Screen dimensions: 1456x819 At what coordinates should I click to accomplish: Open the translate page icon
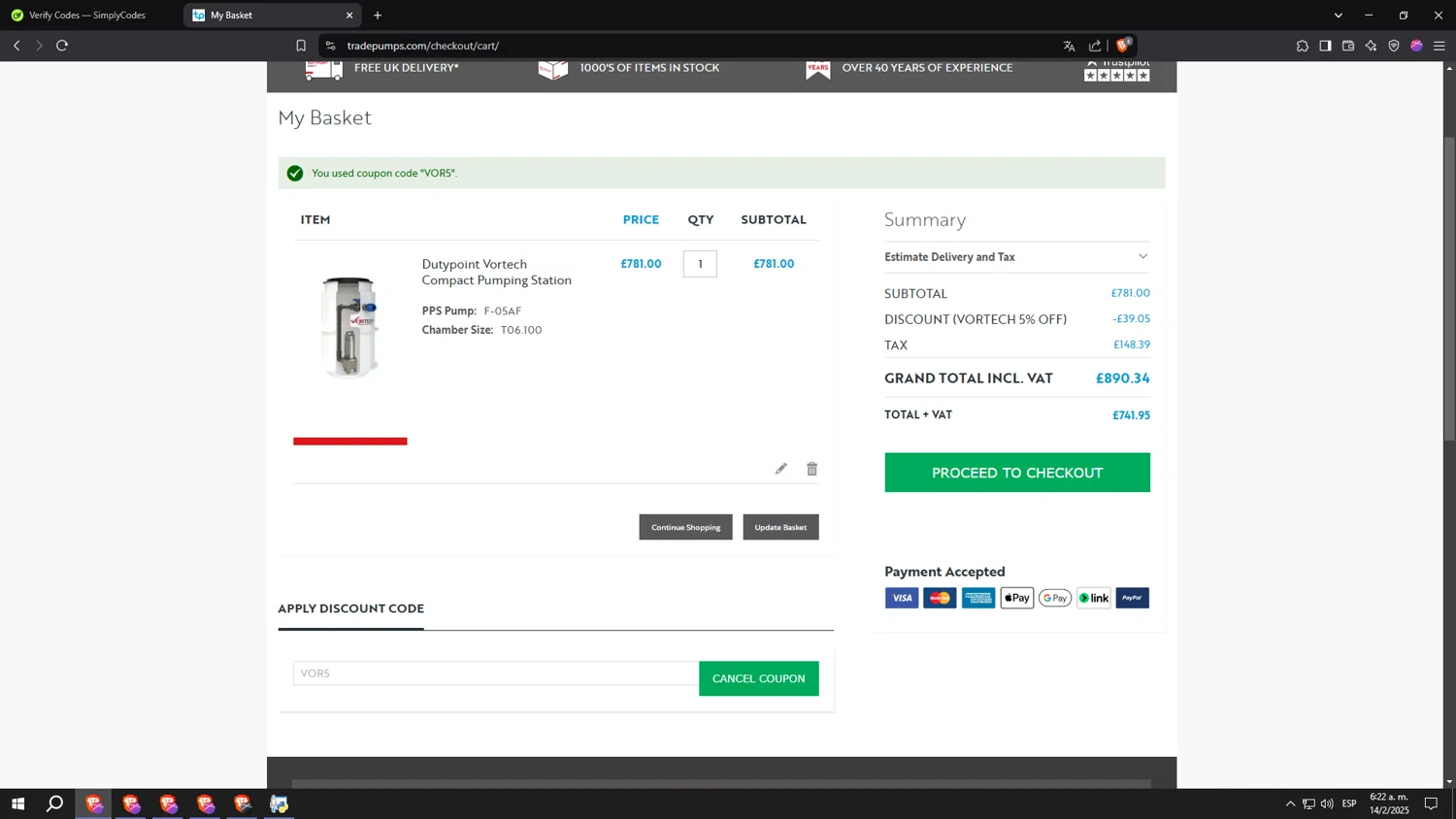[x=1069, y=46]
